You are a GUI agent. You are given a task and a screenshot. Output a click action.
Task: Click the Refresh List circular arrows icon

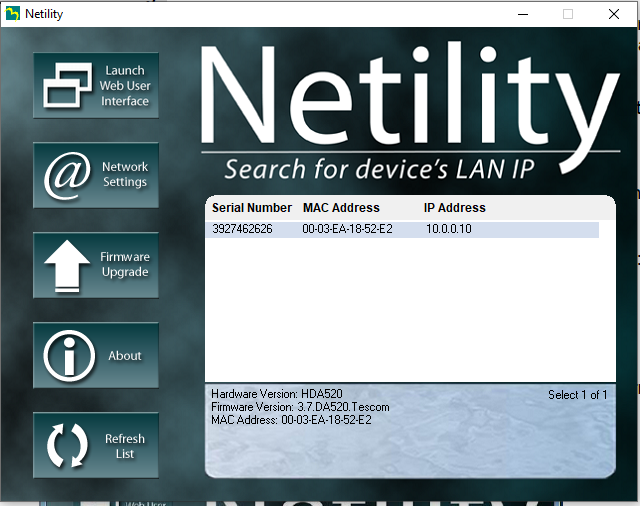point(67,445)
